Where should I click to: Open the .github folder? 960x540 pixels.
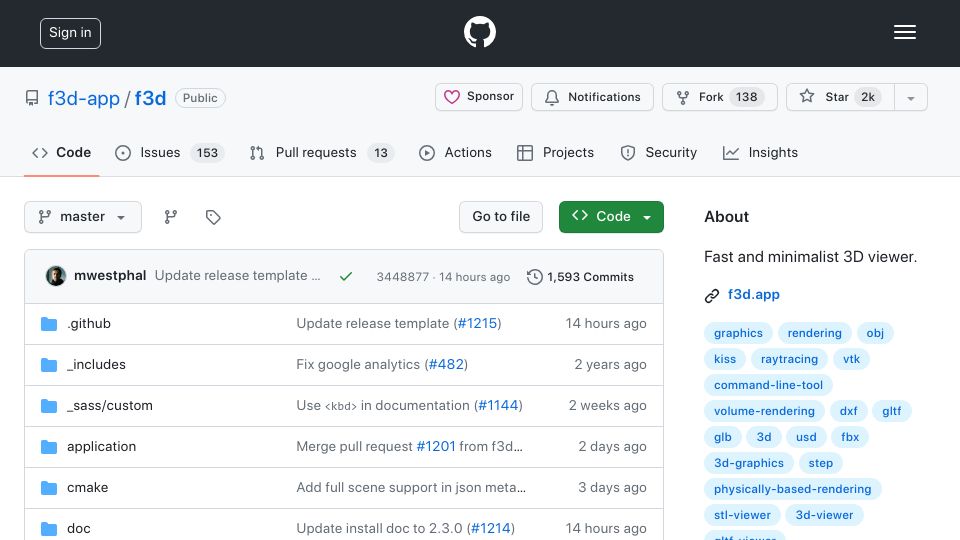point(89,323)
